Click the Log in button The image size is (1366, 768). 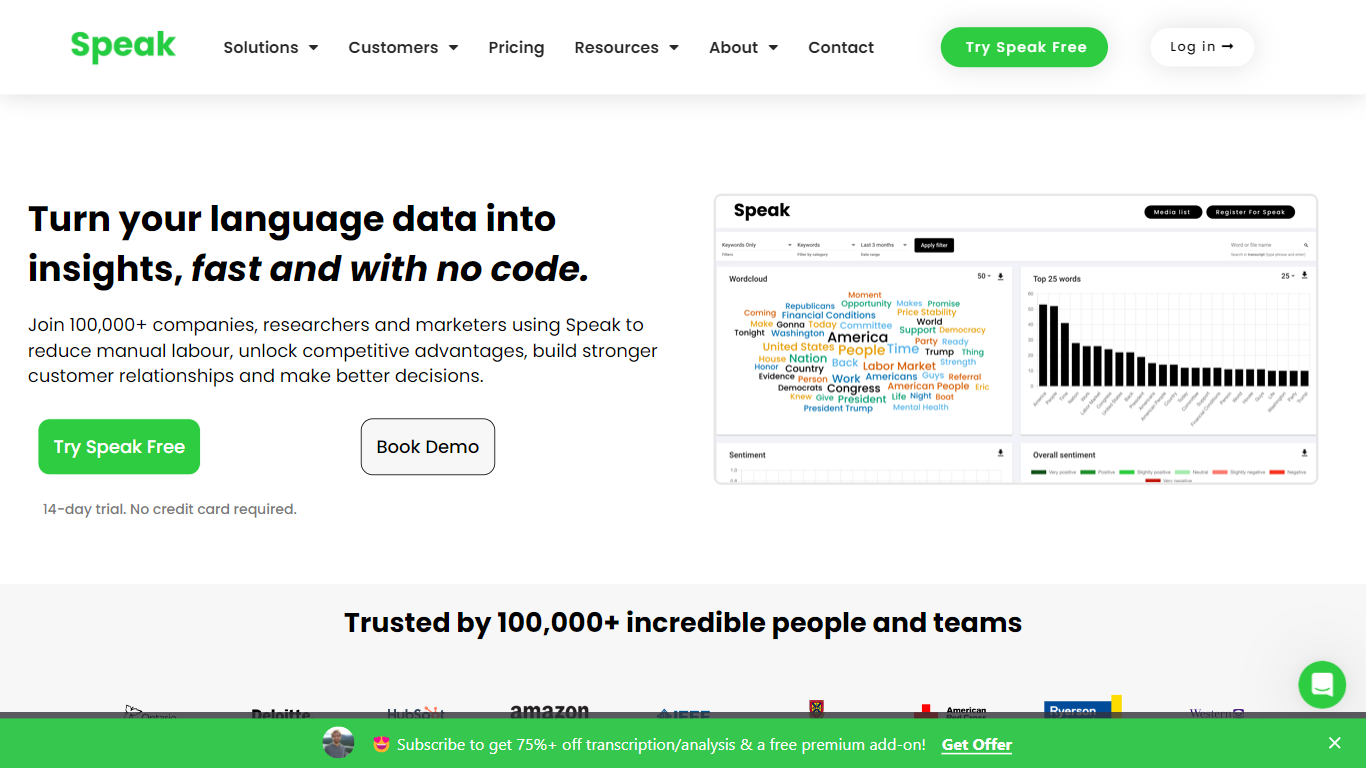click(1202, 47)
